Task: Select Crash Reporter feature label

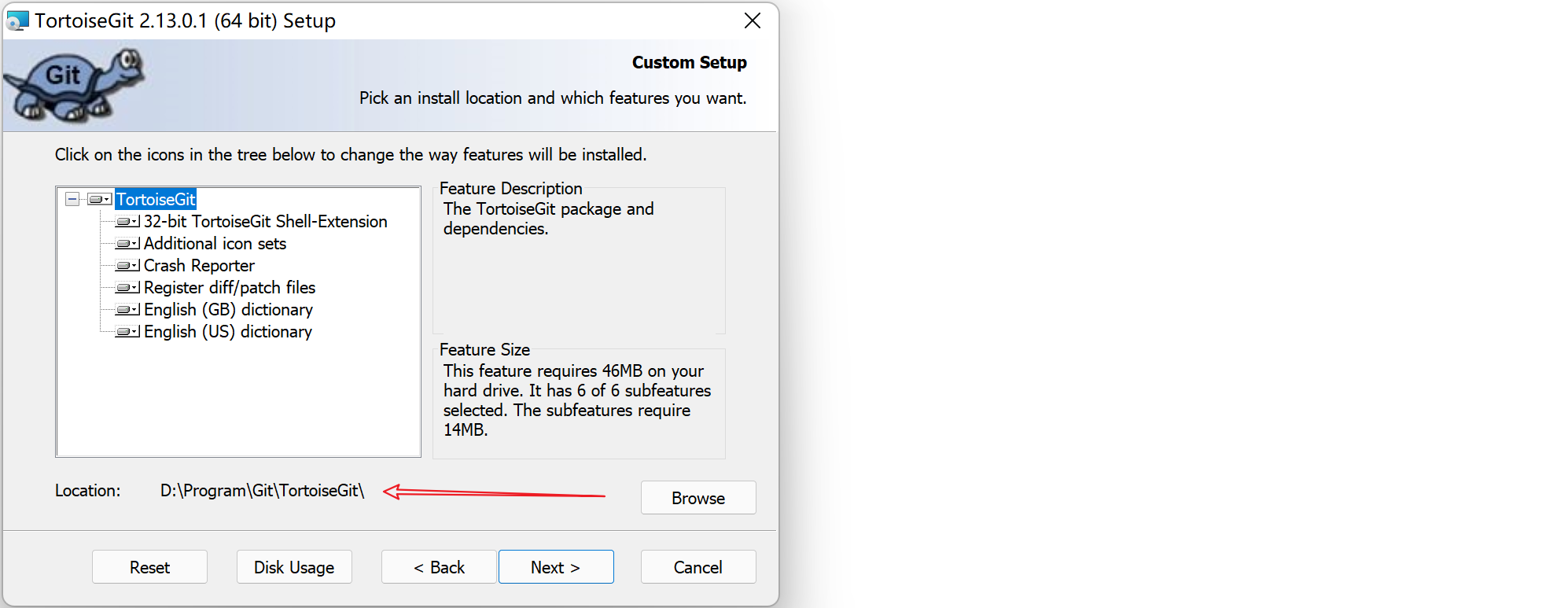Action: pyautogui.click(x=199, y=266)
